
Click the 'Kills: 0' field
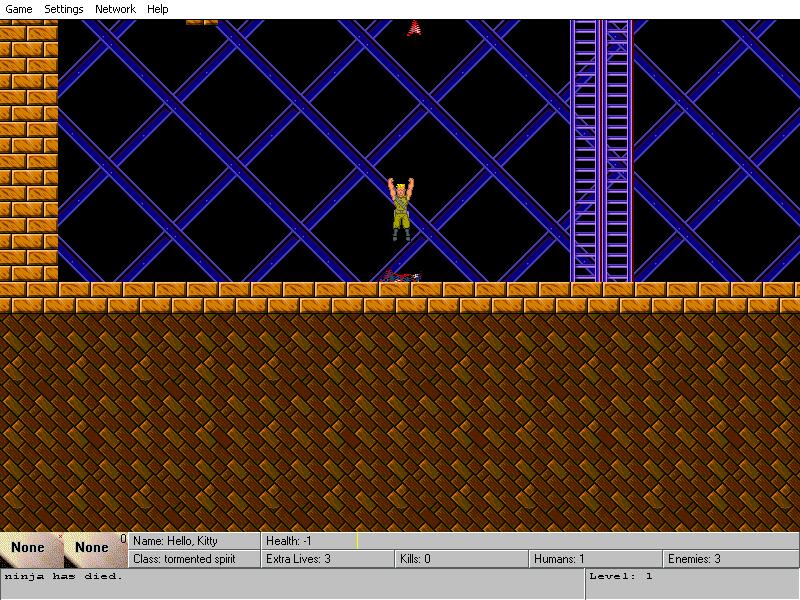[462, 559]
